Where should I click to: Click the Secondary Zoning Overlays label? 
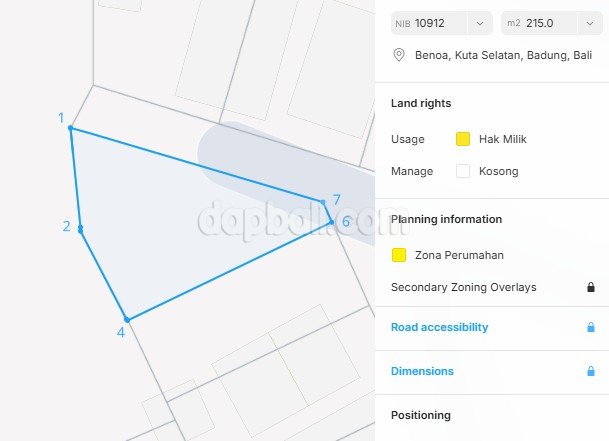click(463, 287)
